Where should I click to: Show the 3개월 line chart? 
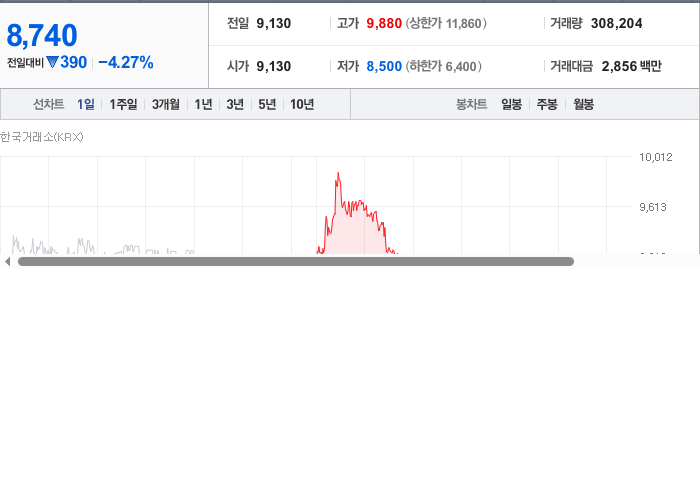[166, 104]
